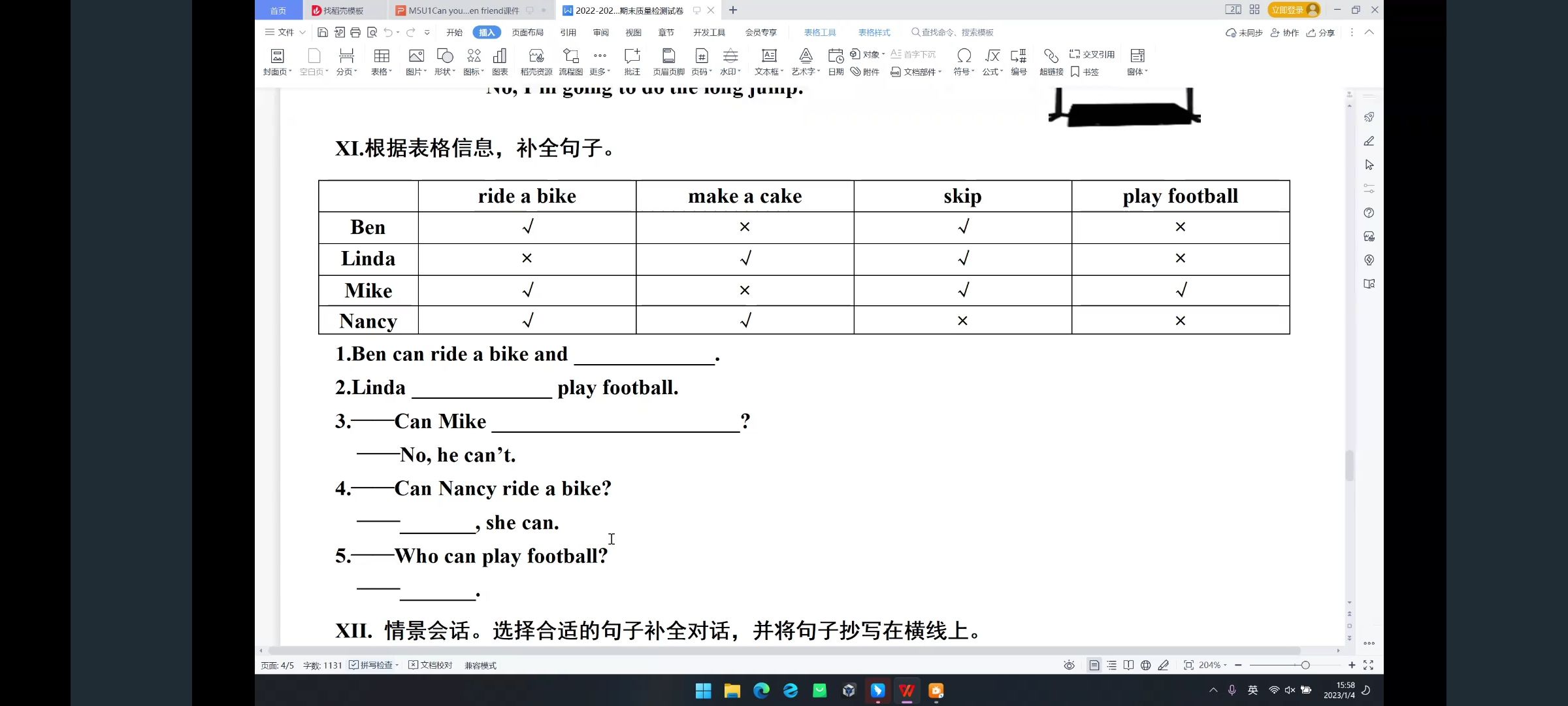Open the M5U1Can you document tab
This screenshot has width=1568, height=706.
(463, 10)
